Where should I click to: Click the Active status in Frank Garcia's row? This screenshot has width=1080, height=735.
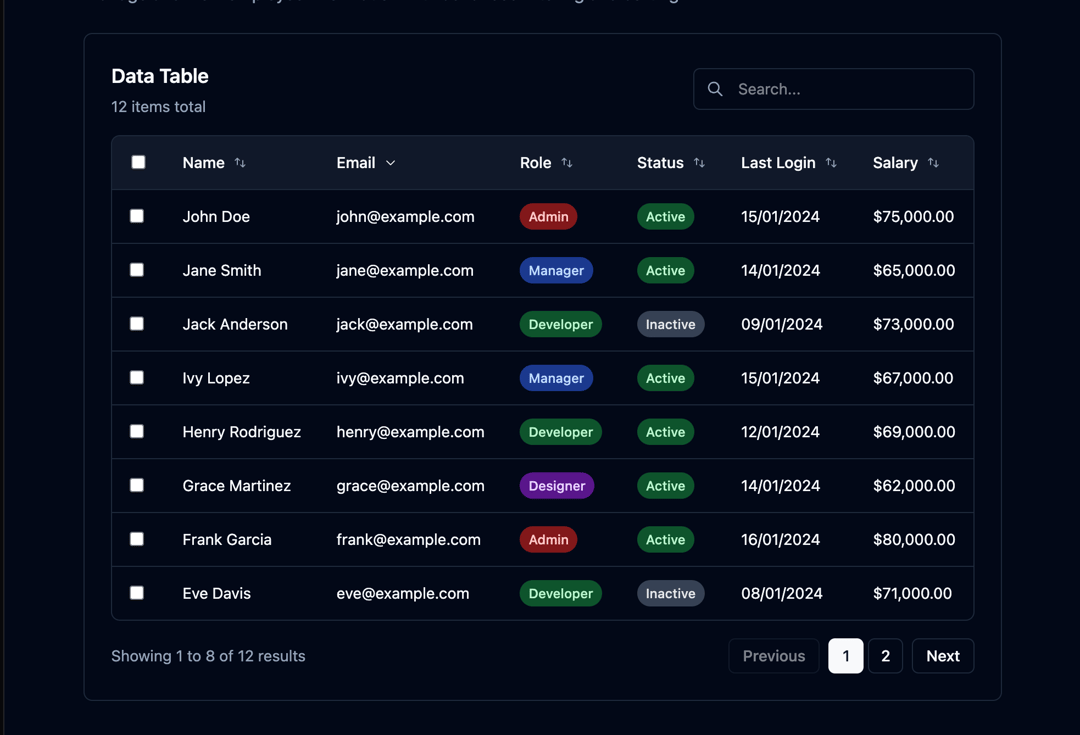click(665, 539)
